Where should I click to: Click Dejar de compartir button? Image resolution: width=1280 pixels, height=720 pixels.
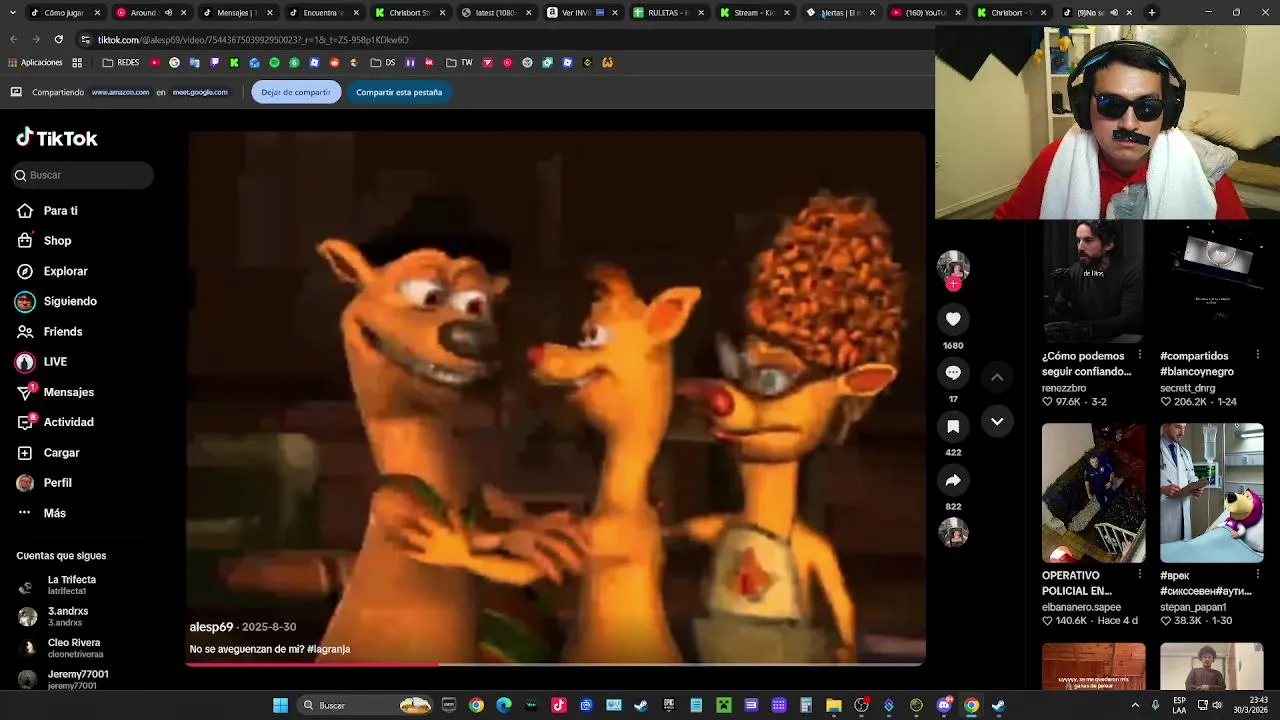pyautogui.click(x=296, y=92)
